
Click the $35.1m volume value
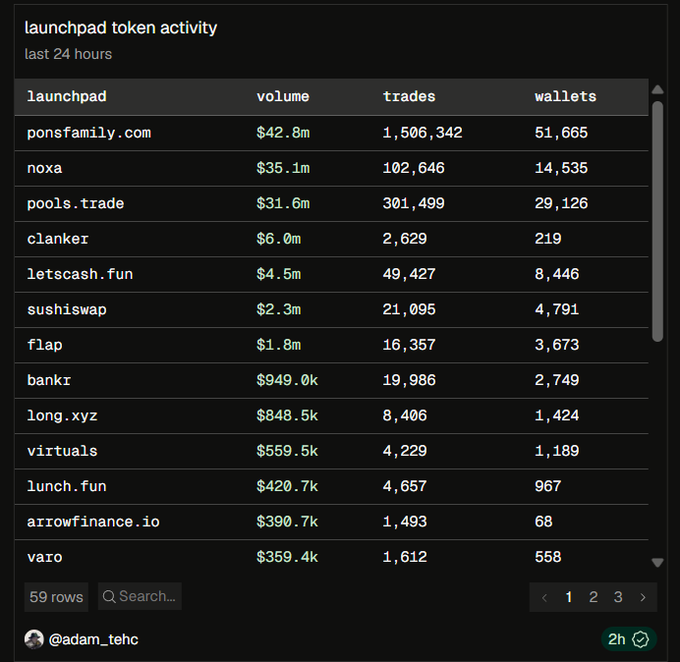coord(283,168)
